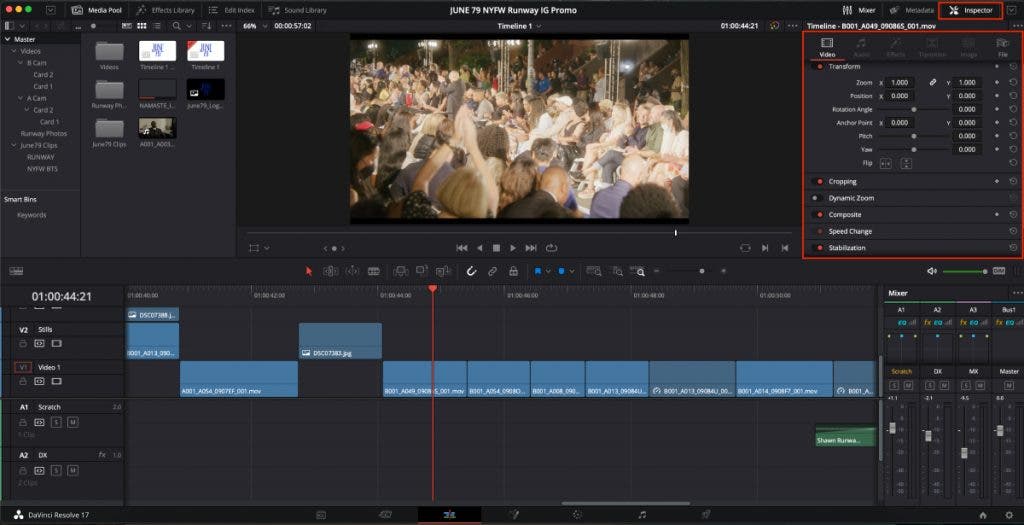Open Project Settings gear icon
1024x525 pixels.
pos(1010,515)
